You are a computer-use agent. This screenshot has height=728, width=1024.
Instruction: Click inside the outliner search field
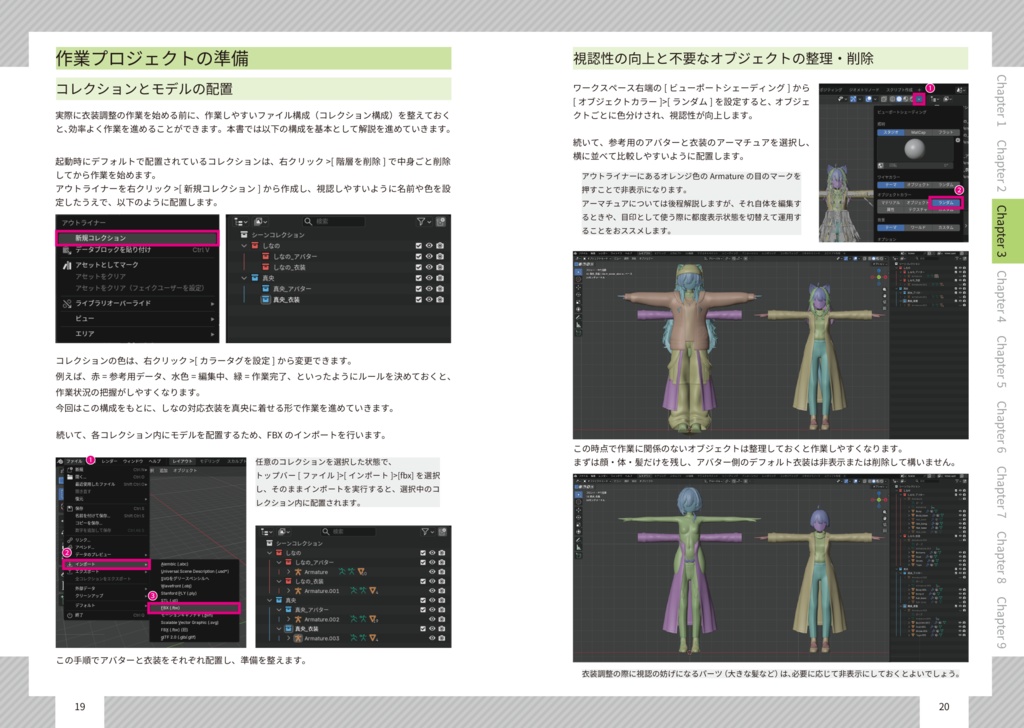tap(334, 221)
